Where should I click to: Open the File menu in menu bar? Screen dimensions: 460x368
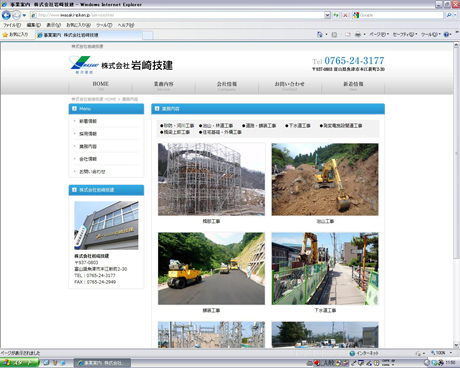point(12,25)
